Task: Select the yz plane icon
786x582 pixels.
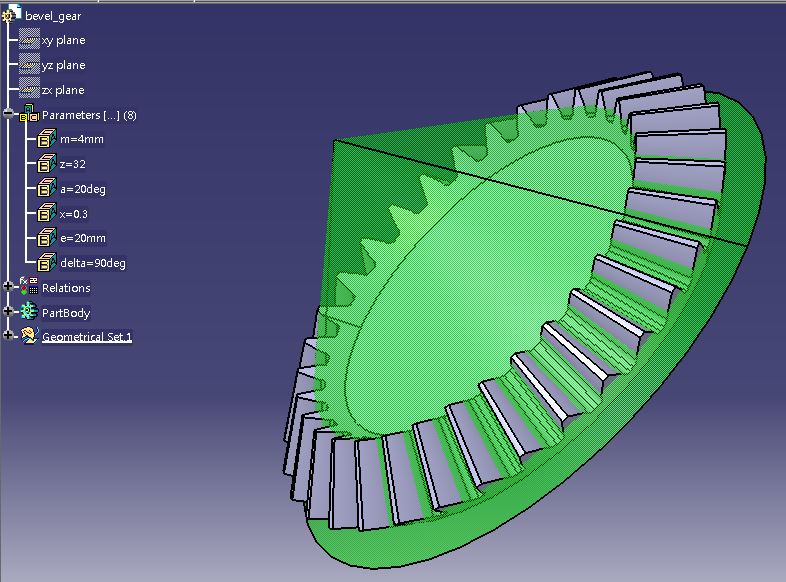Action: click(29, 64)
